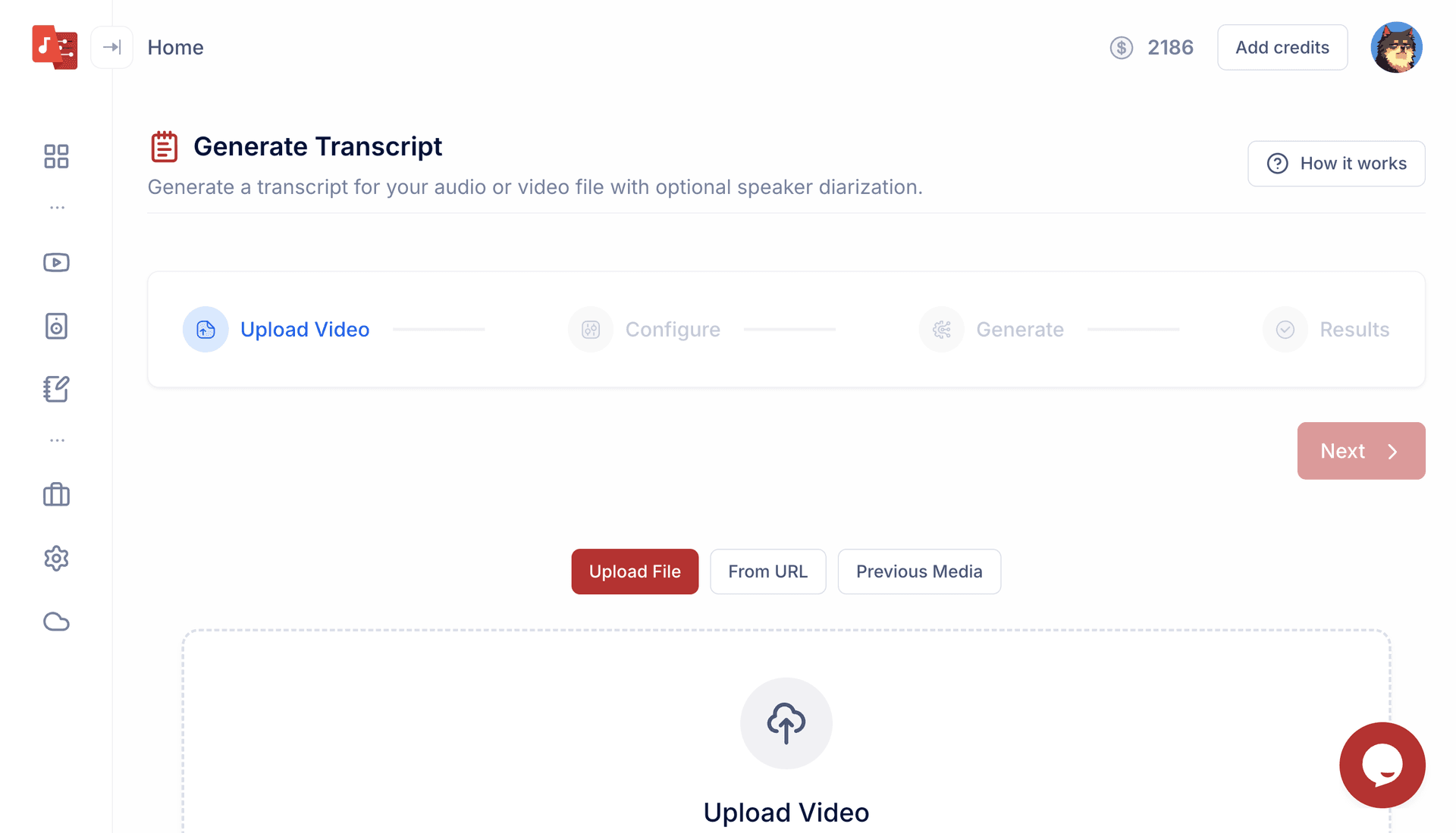
Task: Open the cloud storage sidebar icon
Action: point(56,622)
